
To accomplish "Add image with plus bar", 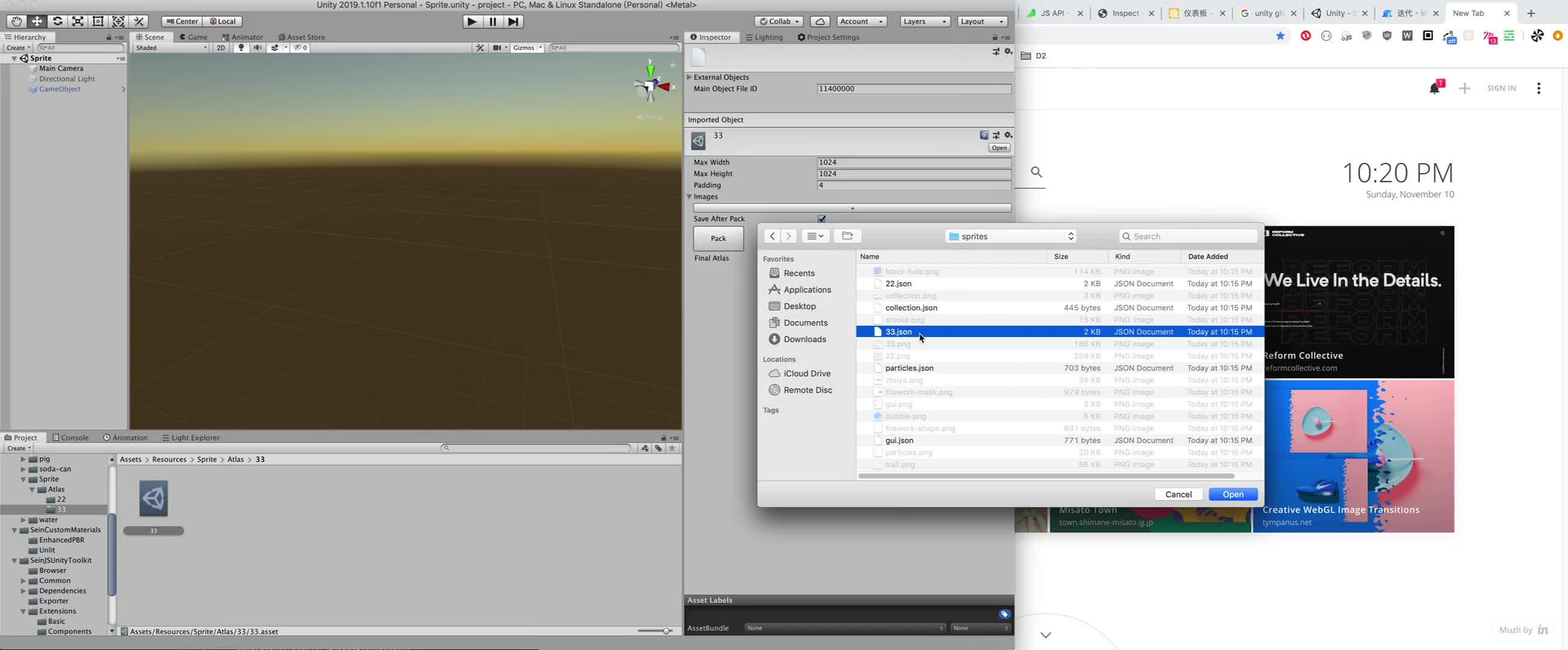I will [x=852, y=208].
